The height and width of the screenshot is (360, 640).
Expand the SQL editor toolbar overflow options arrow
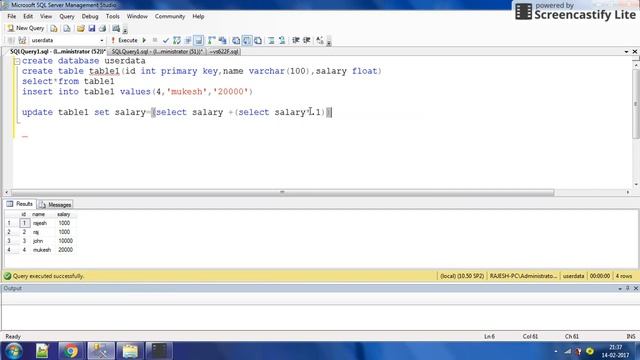point(329,41)
